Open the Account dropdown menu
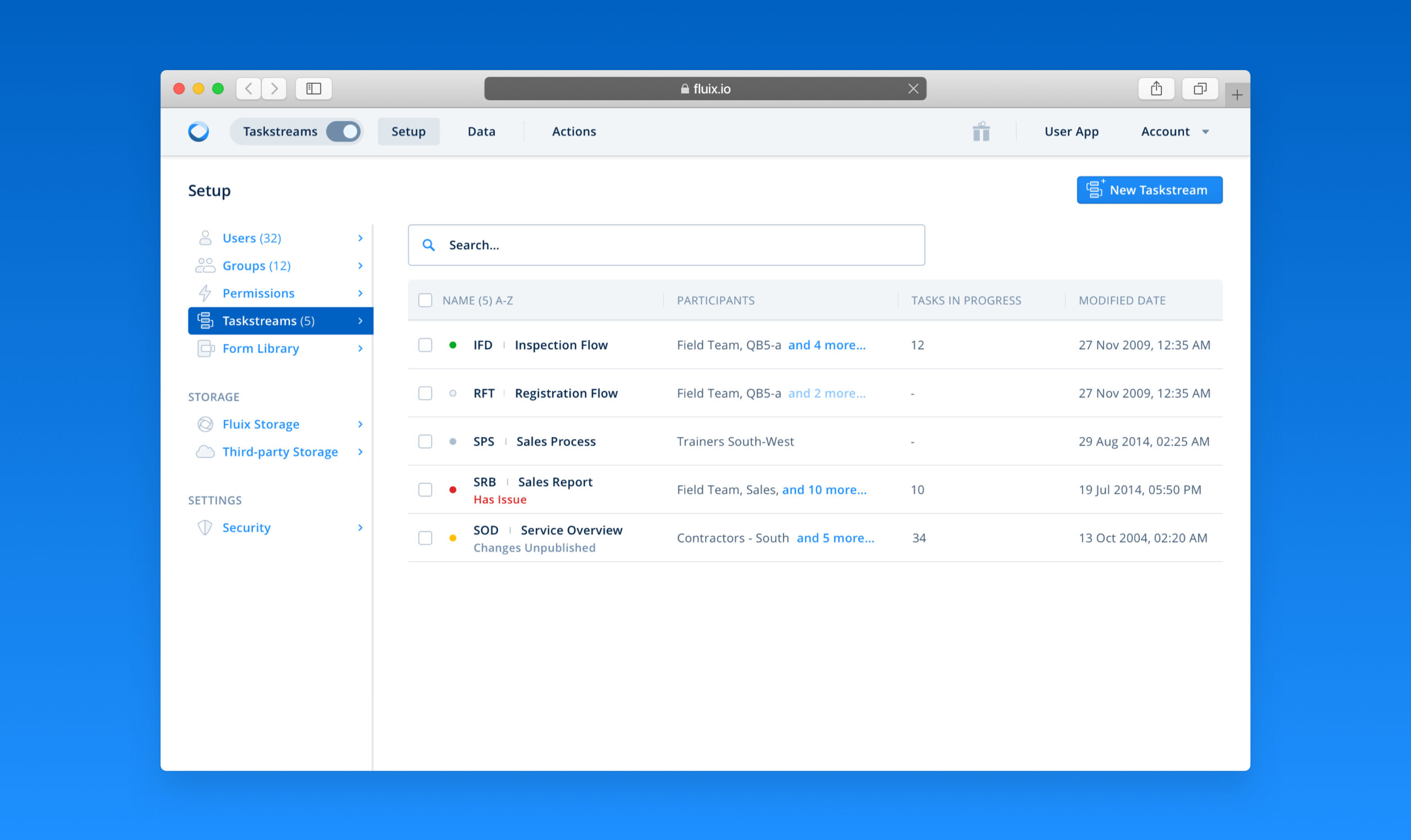This screenshot has width=1411, height=840. click(1175, 131)
